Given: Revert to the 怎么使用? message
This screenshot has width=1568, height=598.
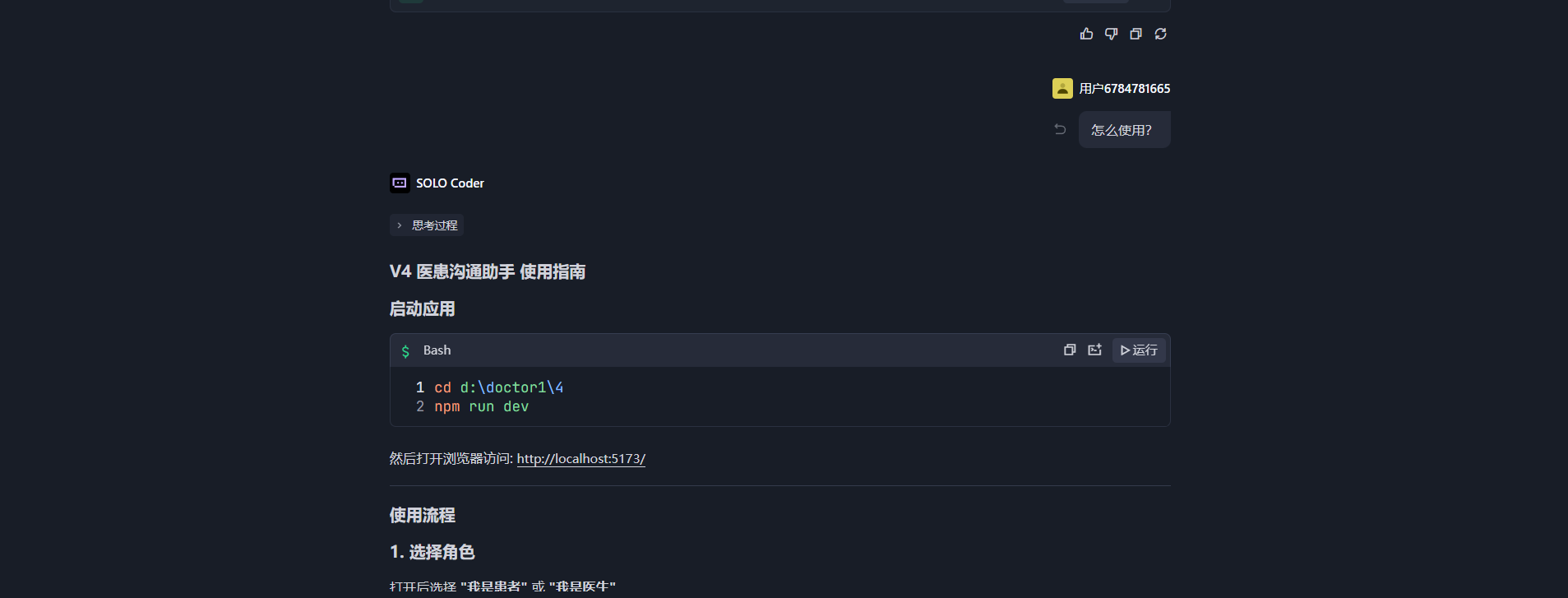Looking at the screenshot, I should [x=1060, y=129].
